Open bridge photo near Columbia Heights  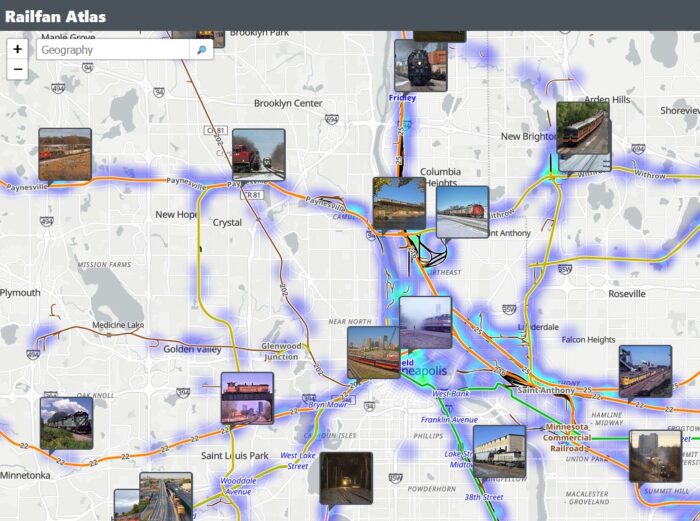(399, 204)
